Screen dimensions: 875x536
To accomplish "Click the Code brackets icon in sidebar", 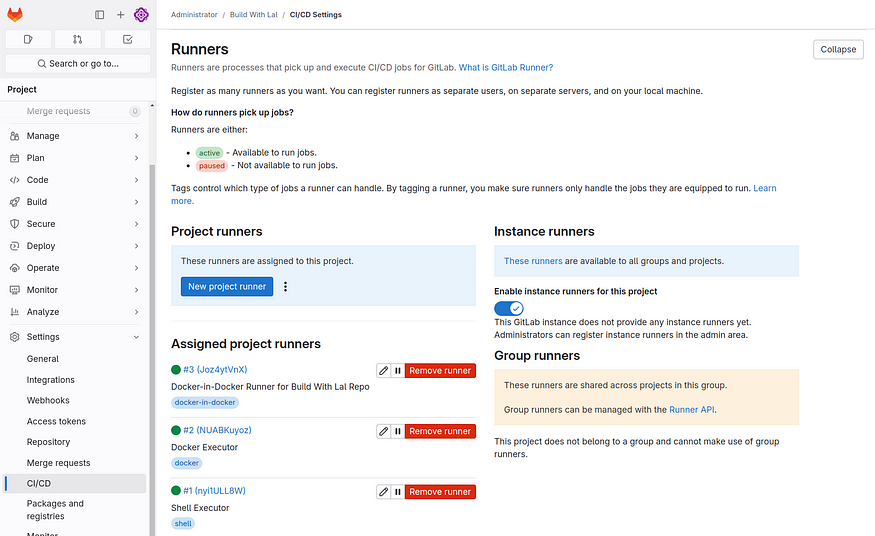I will click(x=15, y=180).
